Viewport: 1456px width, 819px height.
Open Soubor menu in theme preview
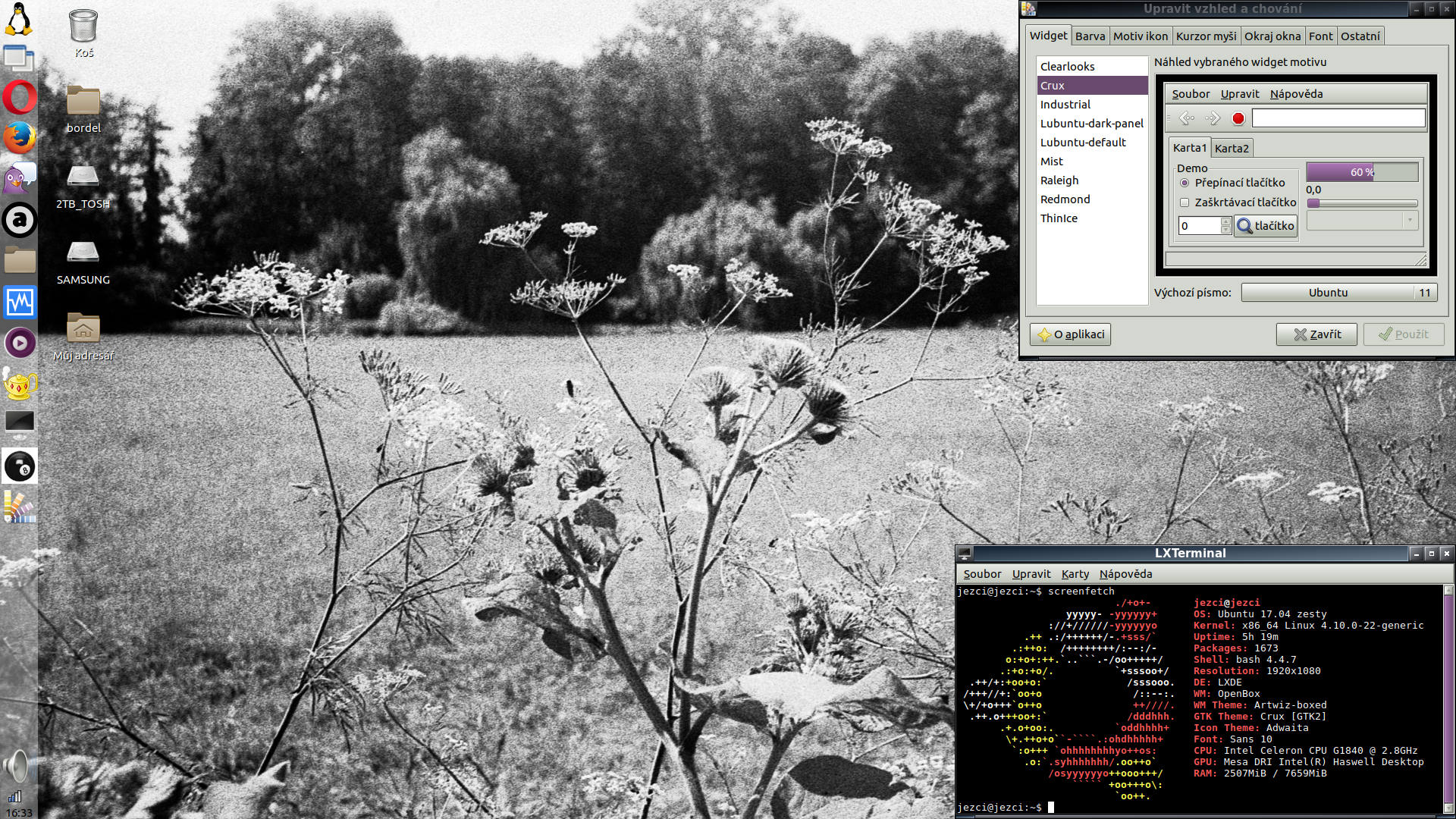[1191, 94]
